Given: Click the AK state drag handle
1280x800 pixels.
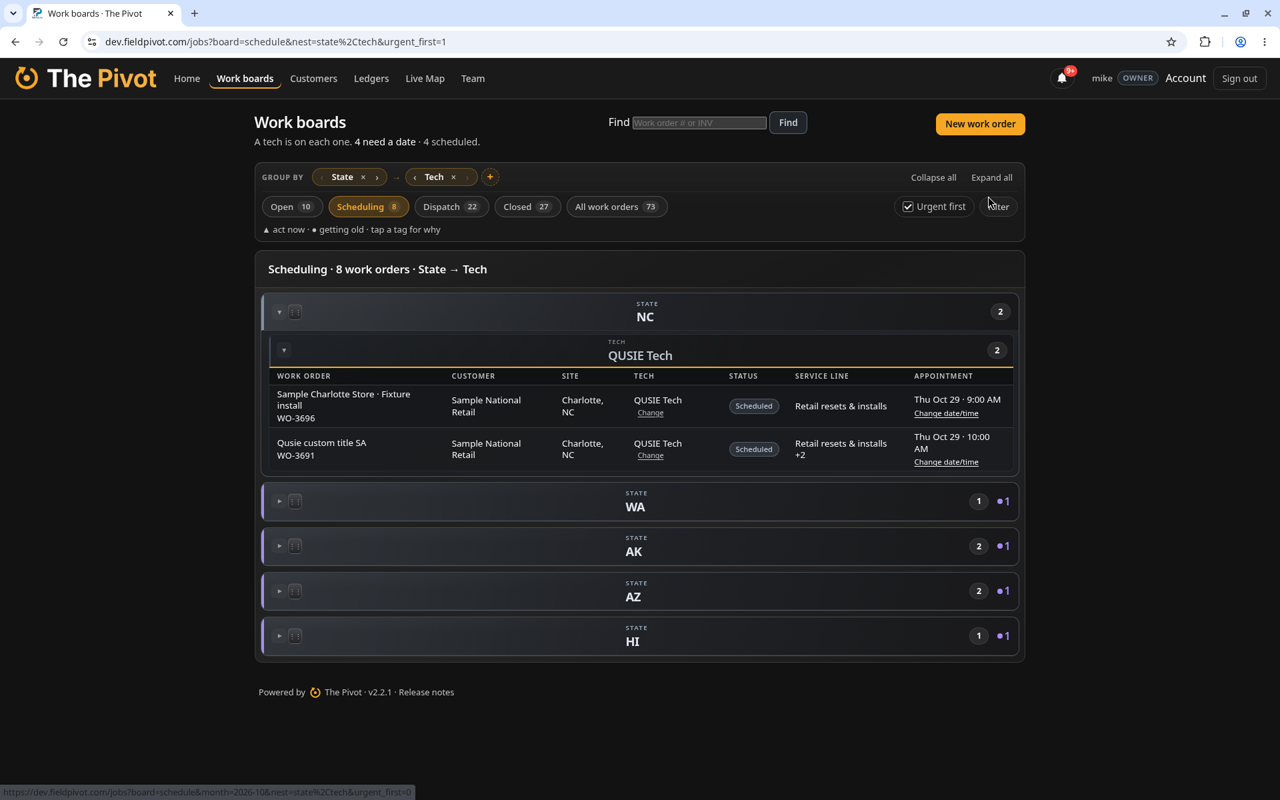Looking at the screenshot, I should [295, 546].
